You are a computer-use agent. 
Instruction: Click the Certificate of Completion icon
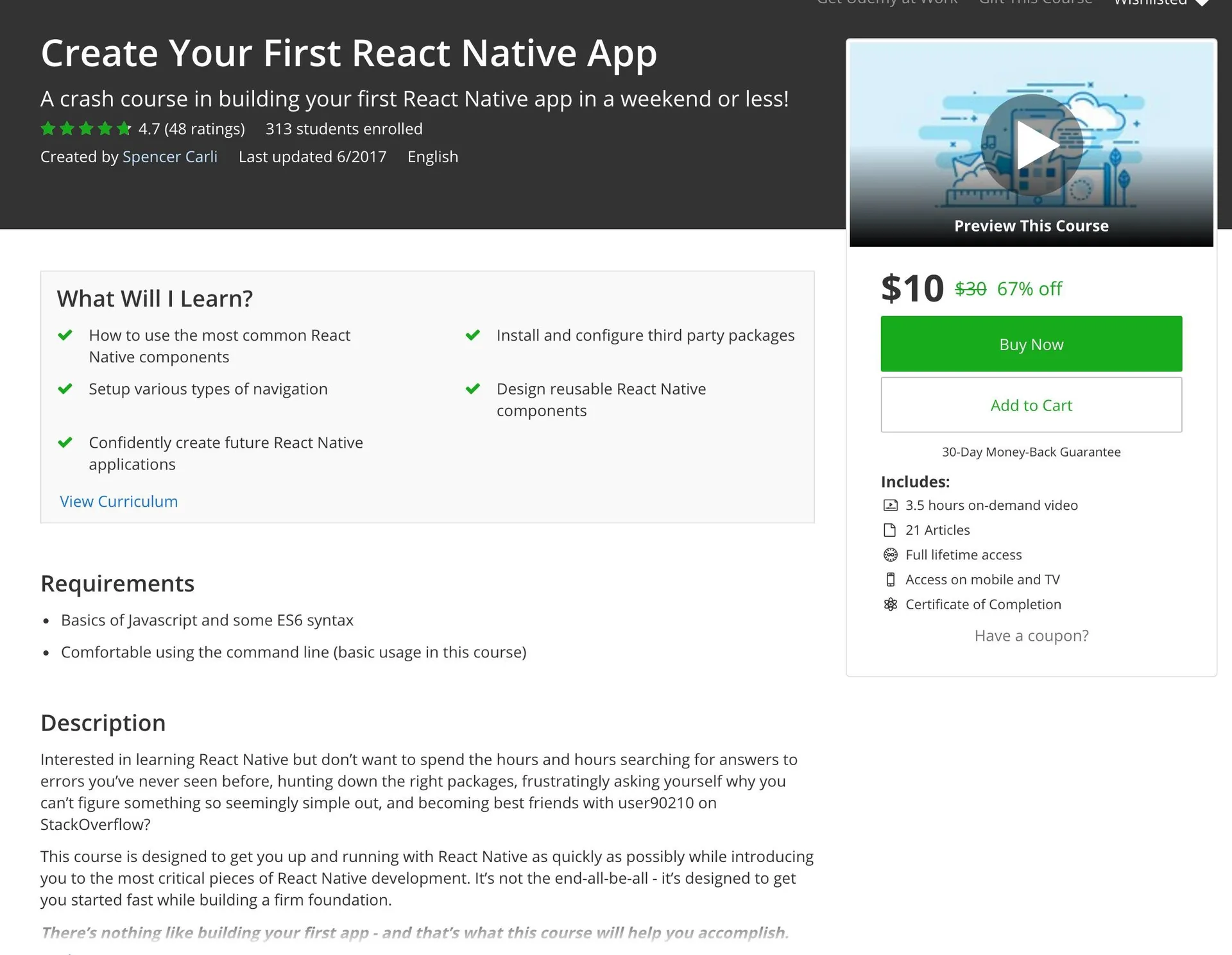pos(890,604)
